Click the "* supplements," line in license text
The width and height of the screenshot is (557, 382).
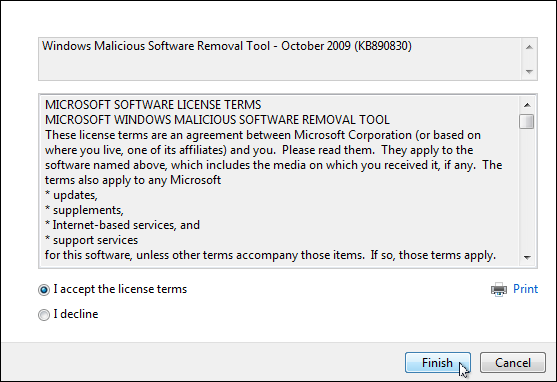84,210
